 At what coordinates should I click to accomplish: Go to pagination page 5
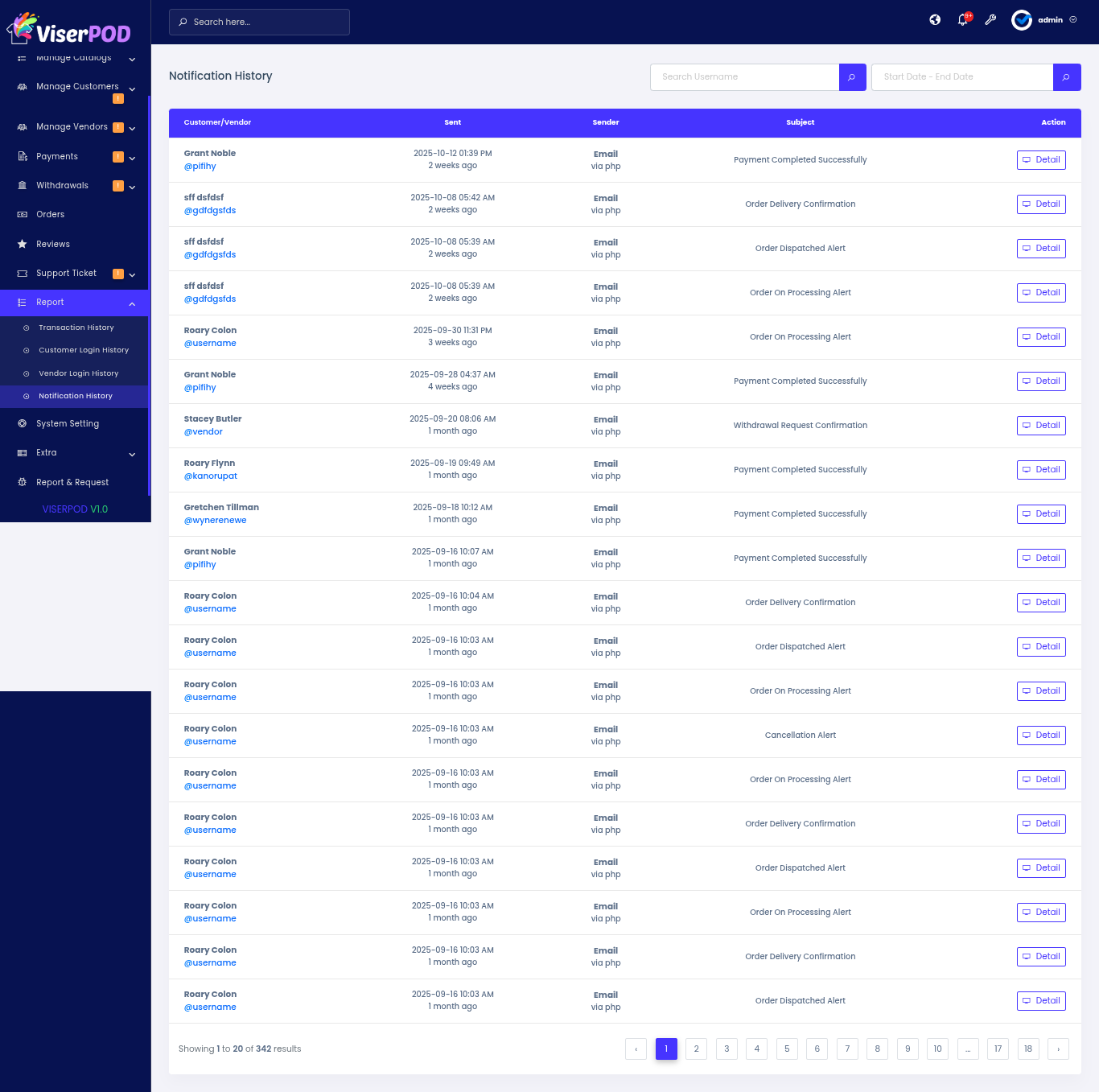pos(787,1049)
